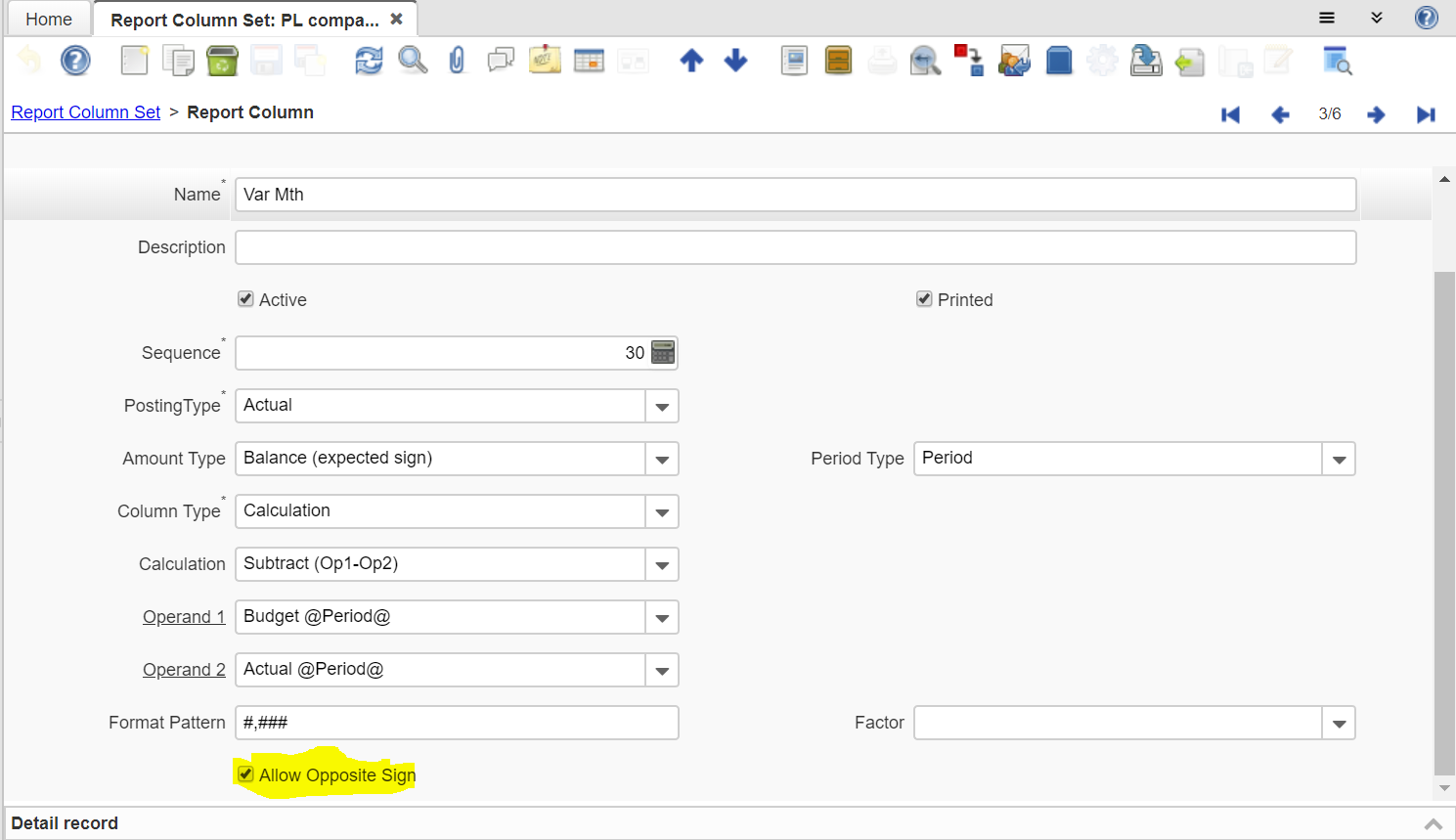Expand the PostingType dropdown
The image size is (1456, 840).
coord(662,406)
